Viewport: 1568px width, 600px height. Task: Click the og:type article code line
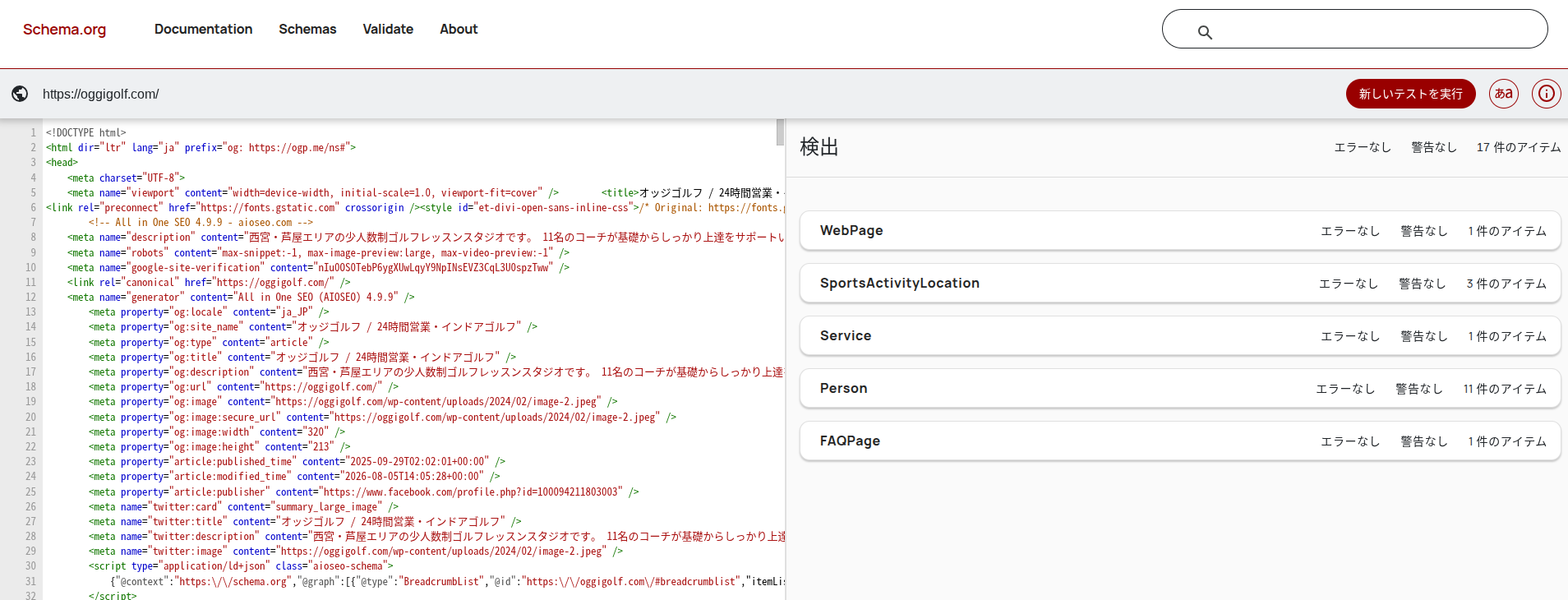click(x=209, y=342)
